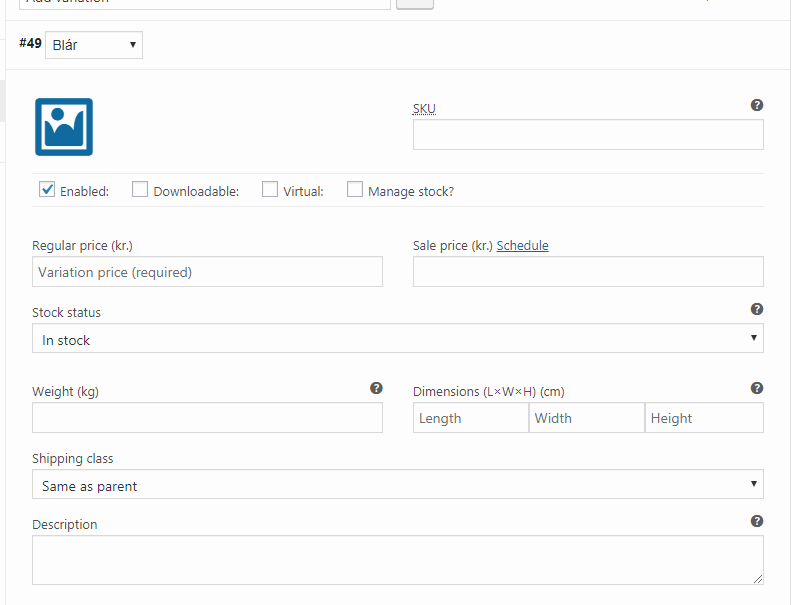Tick the Downloadable checkbox
Viewport: 791px width, 605px height.
(140, 189)
